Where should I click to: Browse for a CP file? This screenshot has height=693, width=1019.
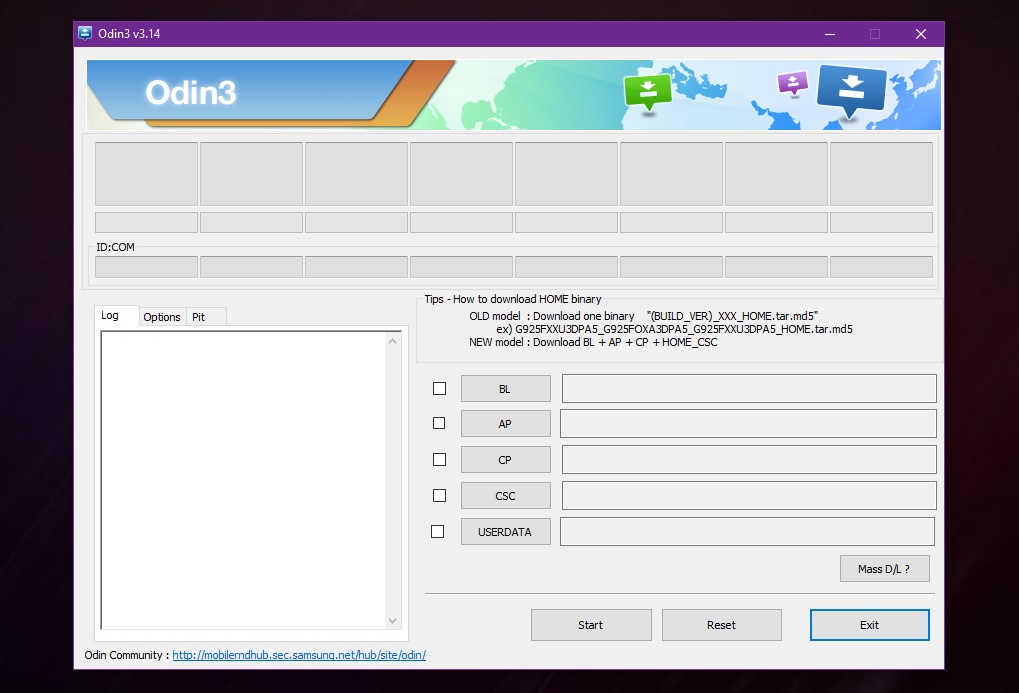(x=506, y=460)
